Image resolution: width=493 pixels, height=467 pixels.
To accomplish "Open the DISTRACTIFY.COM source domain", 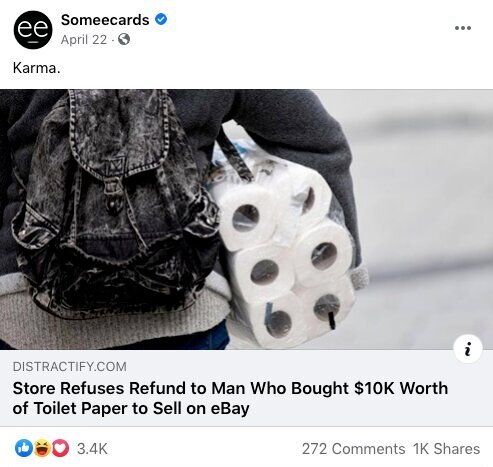I will point(69,367).
